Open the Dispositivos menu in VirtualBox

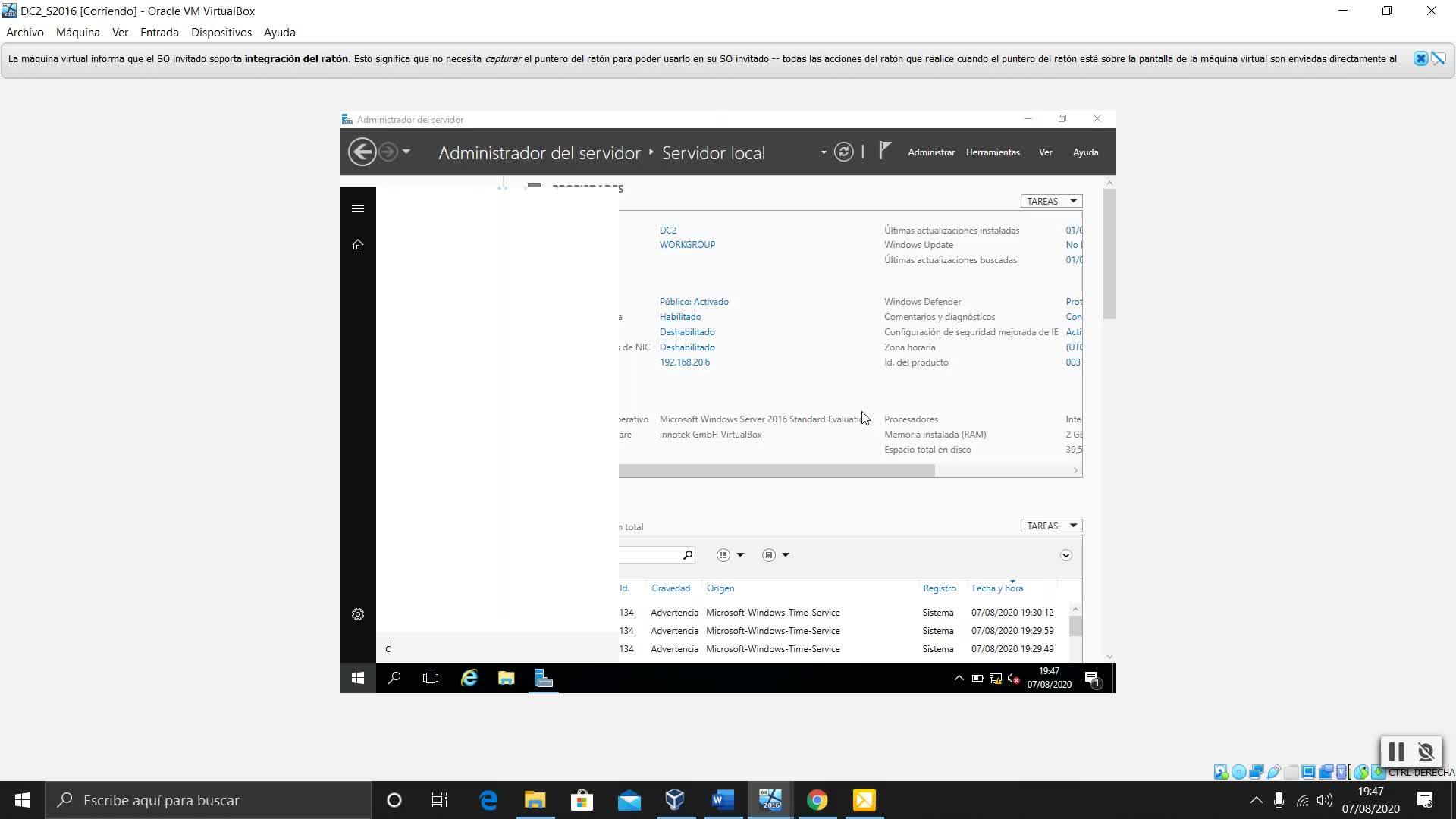click(x=221, y=33)
